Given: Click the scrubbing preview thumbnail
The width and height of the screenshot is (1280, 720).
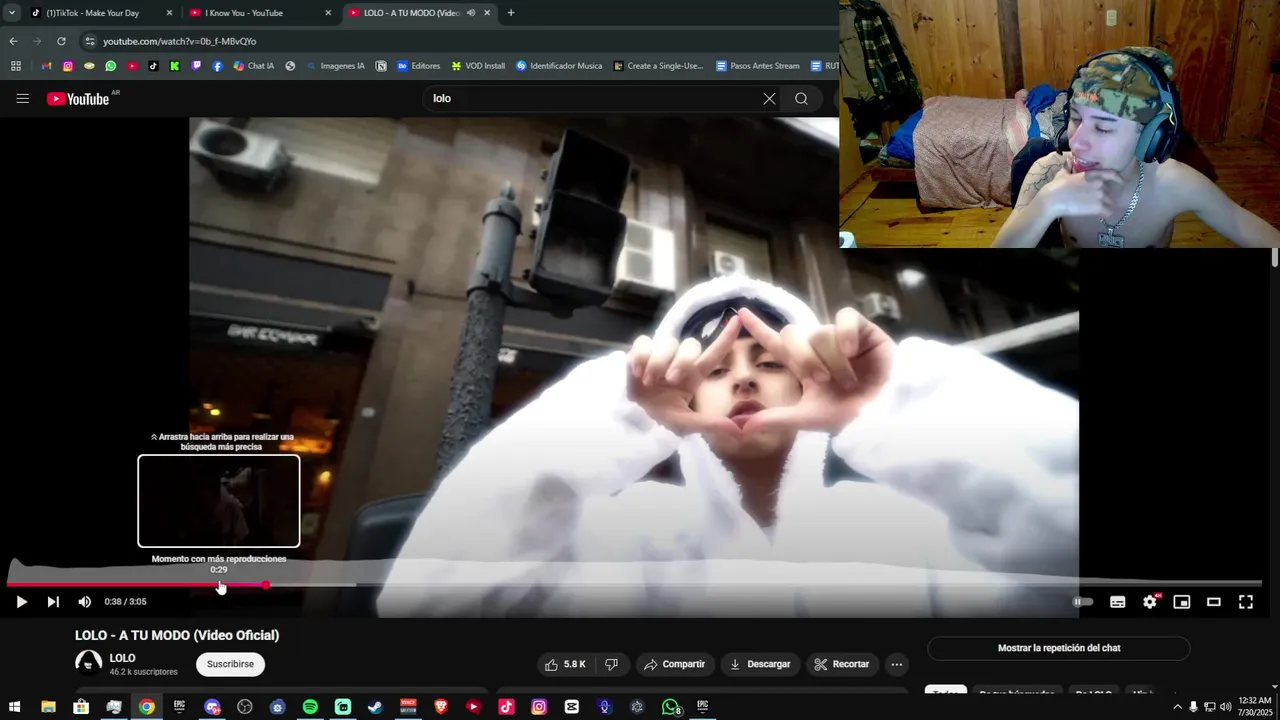Looking at the screenshot, I should (x=219, y=501).
